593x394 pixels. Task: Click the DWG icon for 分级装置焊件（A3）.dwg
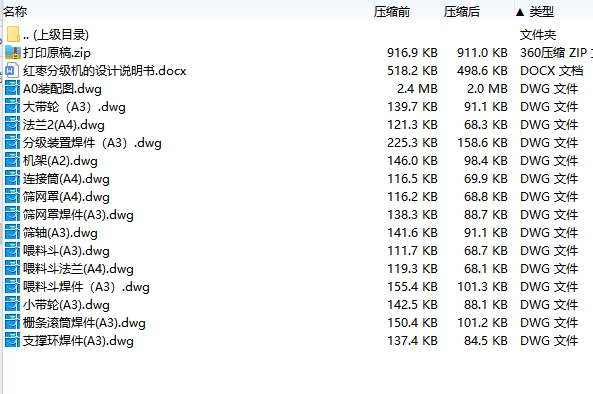click(x=12, y=143)
